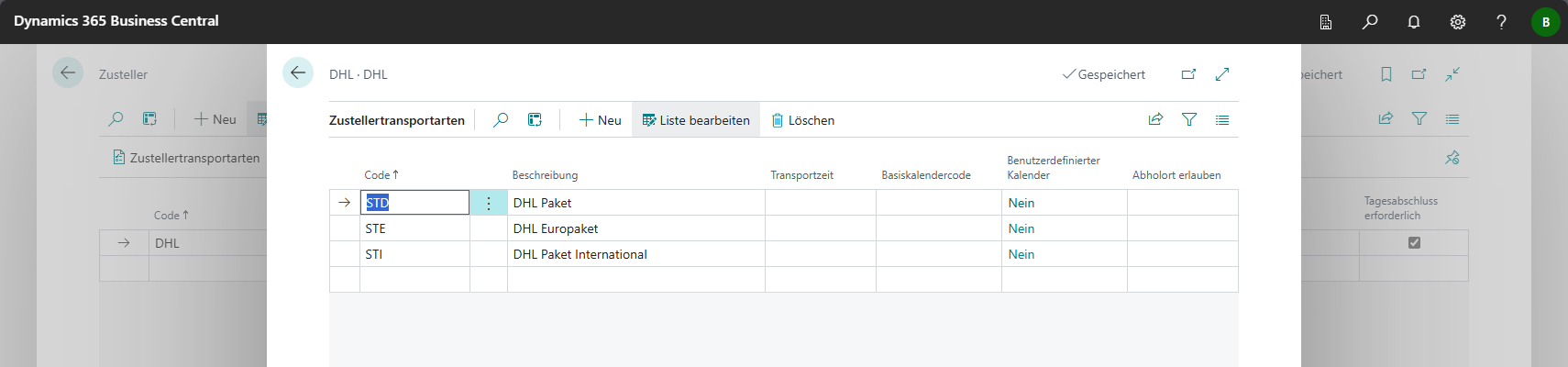
Task: Open Zustellertransportarten action in background page
Action: pyautogui.click(x=186, y=158)
